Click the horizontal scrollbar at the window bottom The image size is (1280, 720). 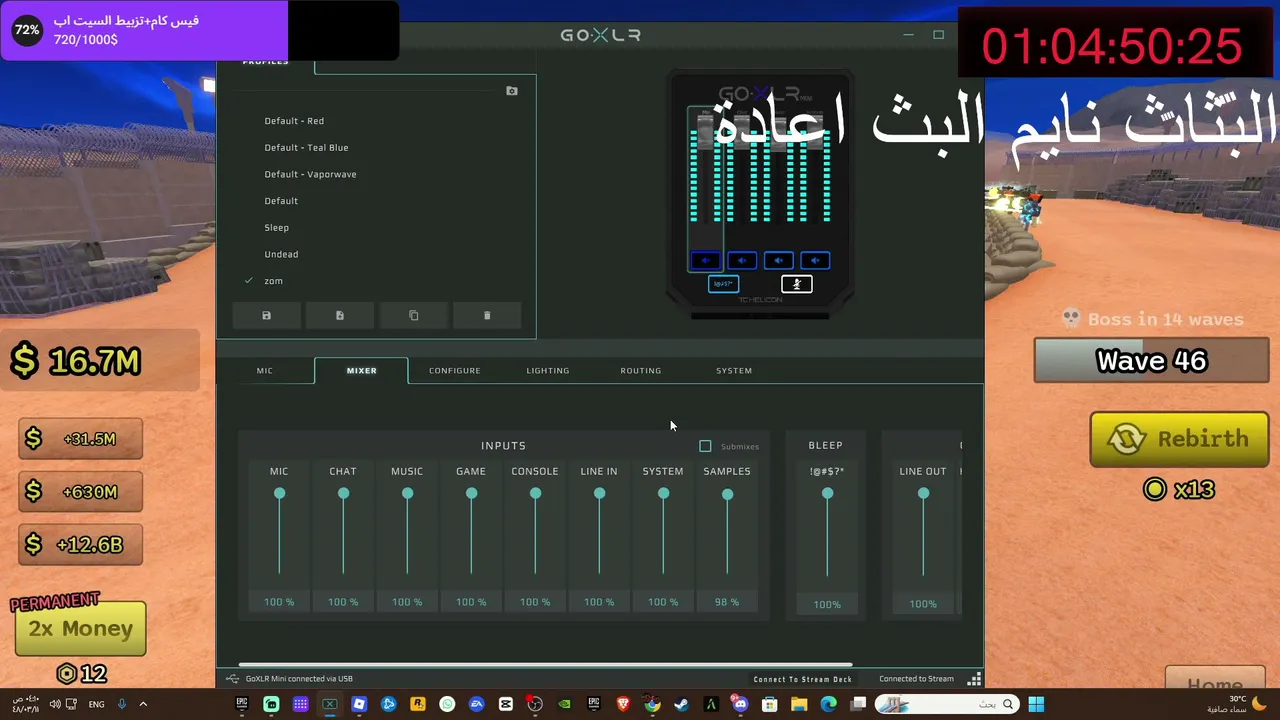(x=546, y=664)
